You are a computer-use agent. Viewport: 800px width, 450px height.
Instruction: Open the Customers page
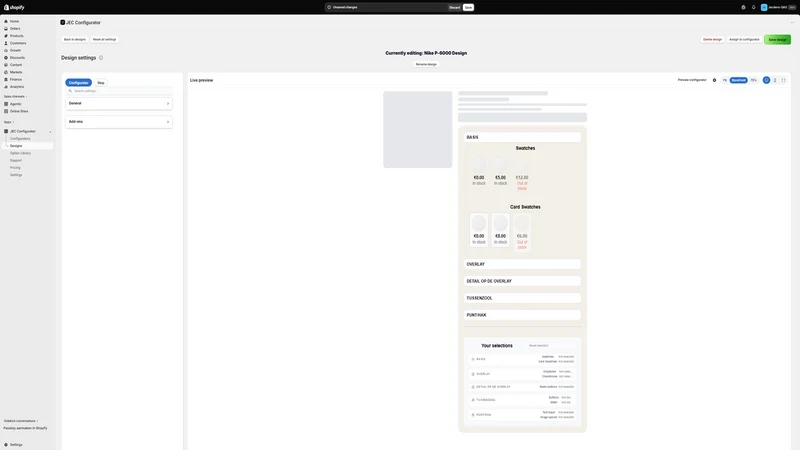coord(18,43)
